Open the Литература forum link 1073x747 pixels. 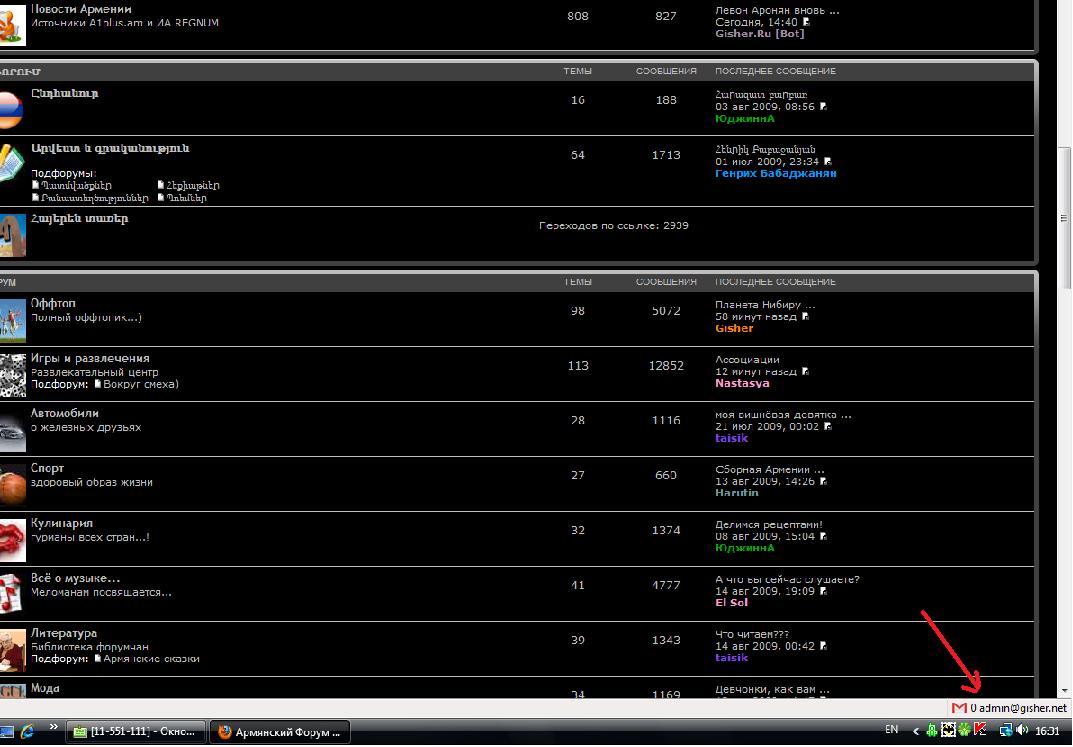[64, 633]
